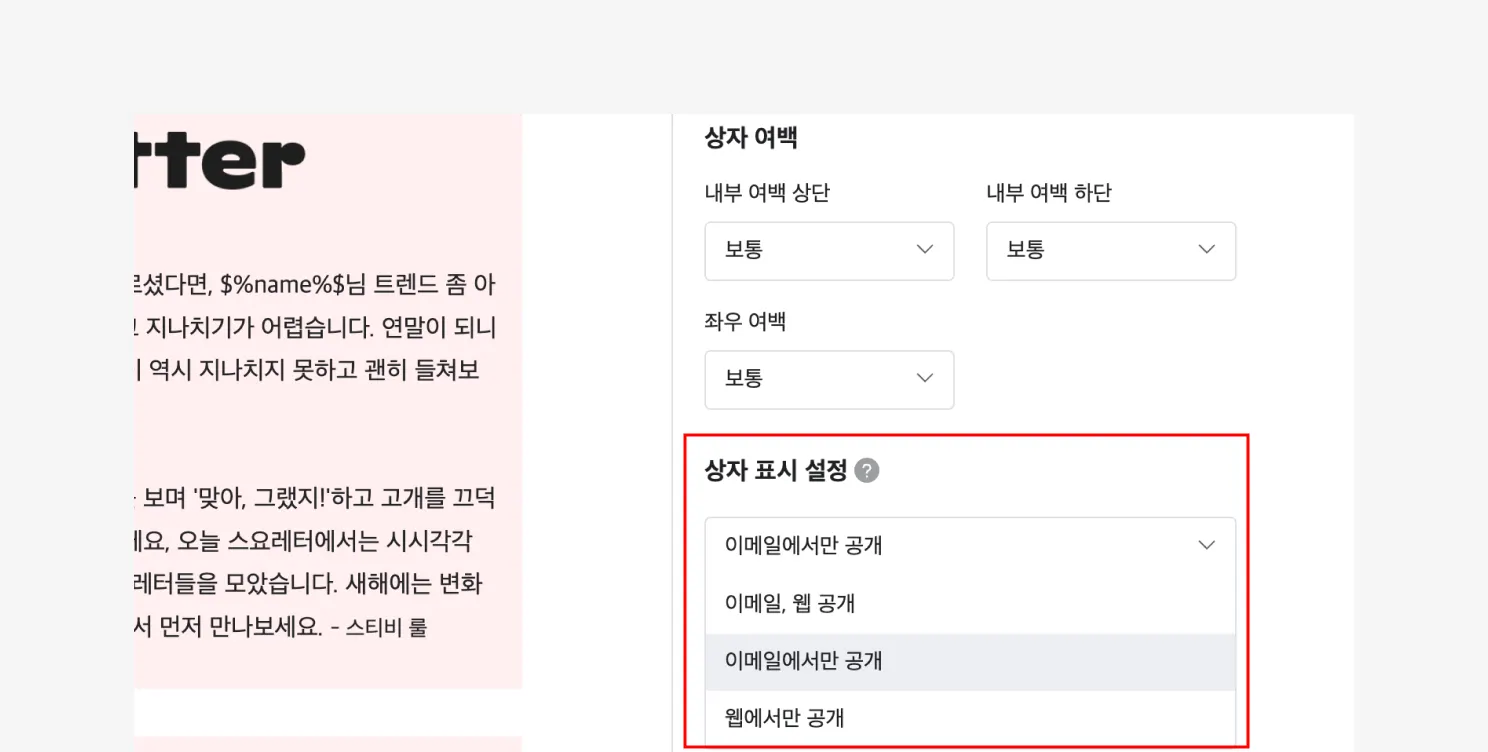
Task: Click chevron arrow of 내부 여백 하단 select
Action: (1207, 250)
